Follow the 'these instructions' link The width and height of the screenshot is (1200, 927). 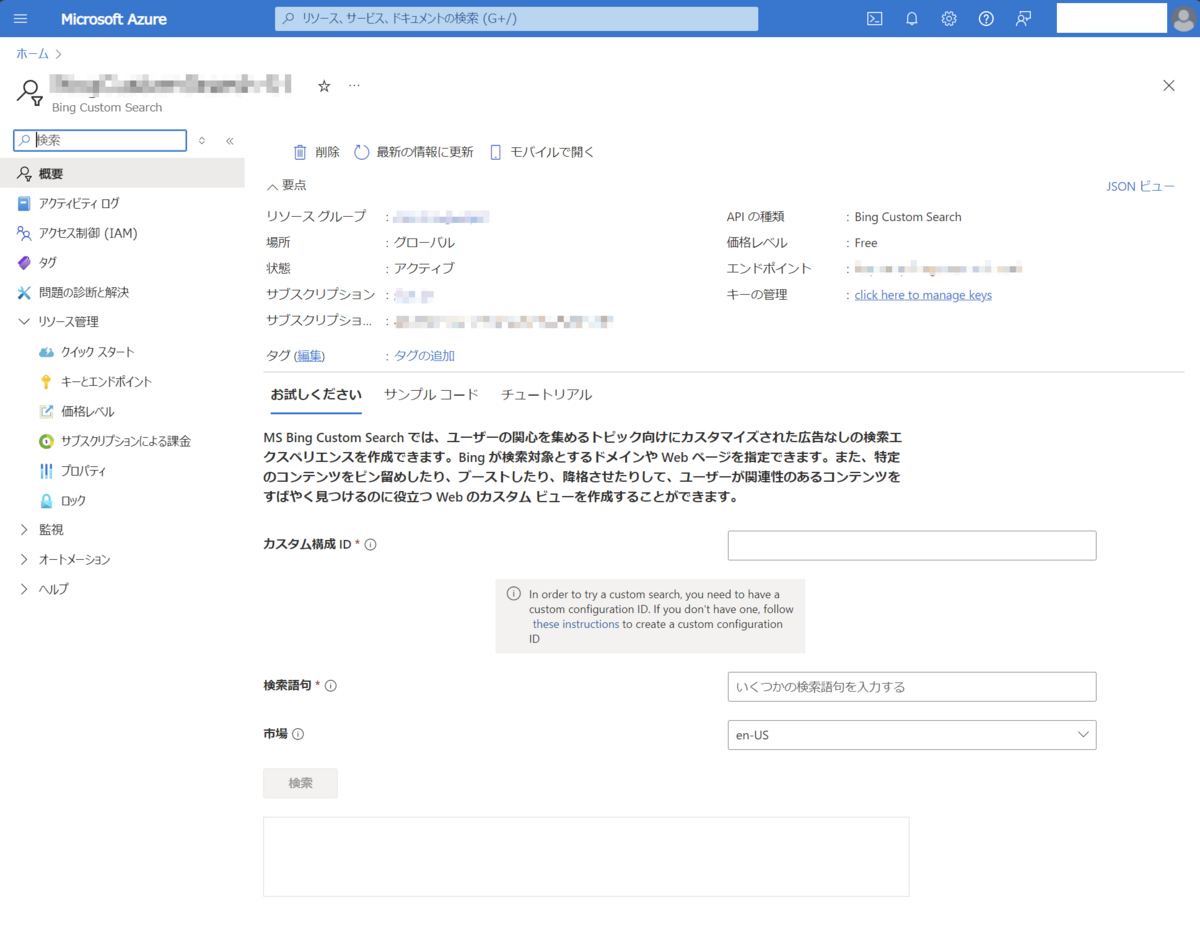tap(575, 624)
